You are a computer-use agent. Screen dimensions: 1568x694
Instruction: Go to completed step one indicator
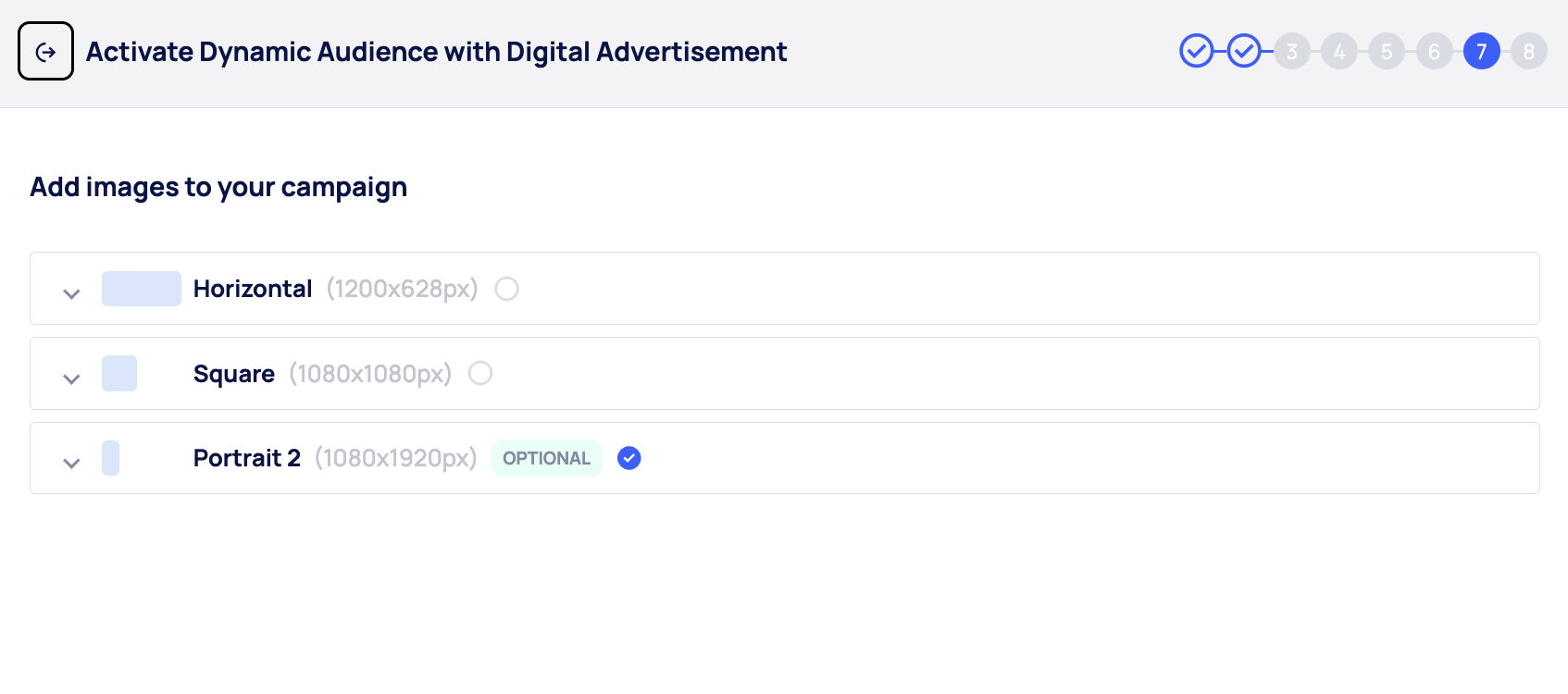click(1196, 52)
